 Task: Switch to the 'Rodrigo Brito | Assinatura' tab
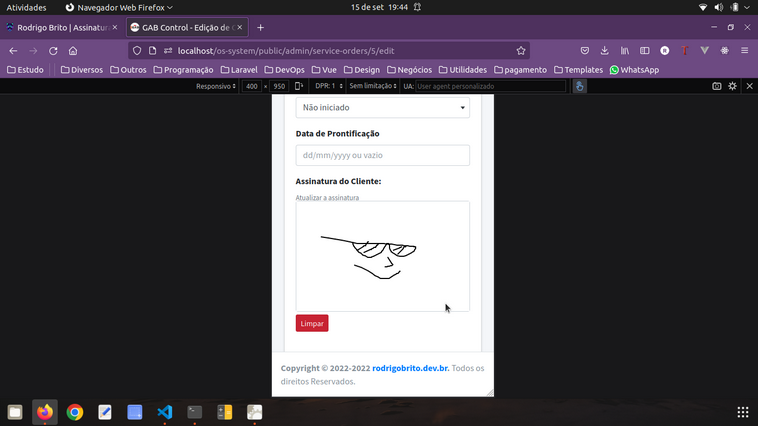tap(66, 27)
